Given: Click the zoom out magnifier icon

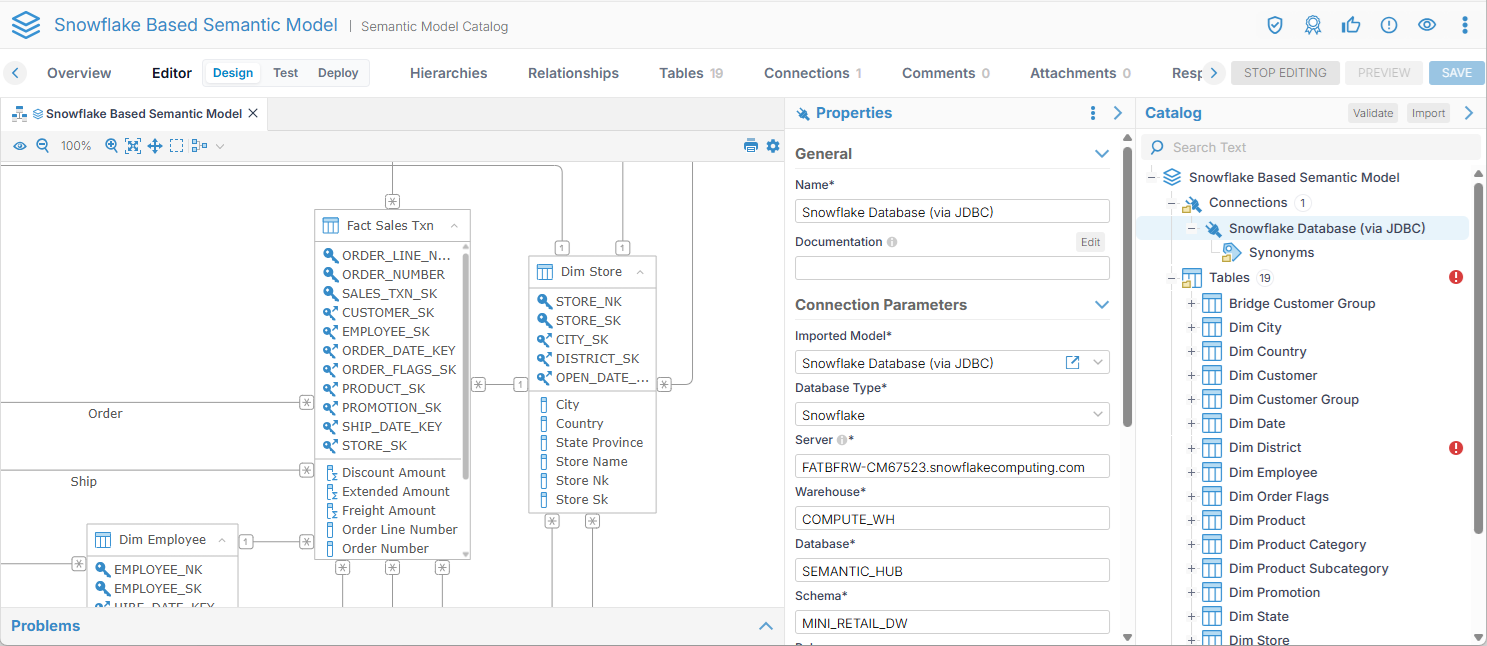Looking at the screenshot, I should [43, 146].
